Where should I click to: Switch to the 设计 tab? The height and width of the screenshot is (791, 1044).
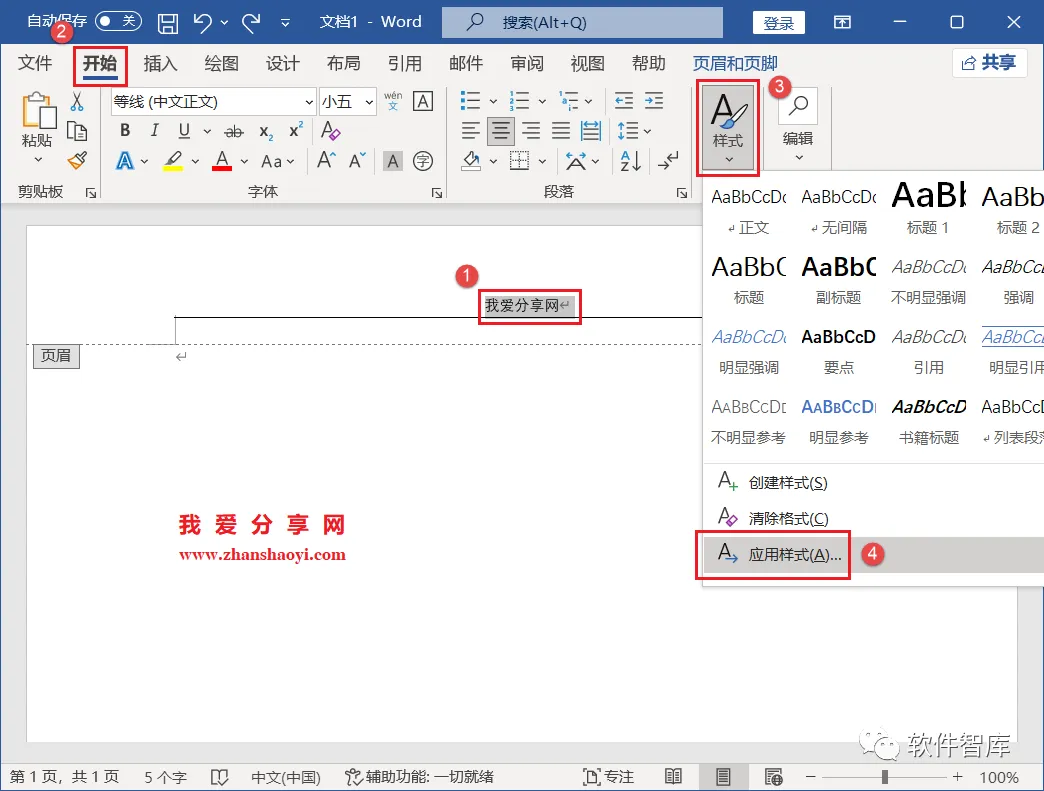pos(282,63)
